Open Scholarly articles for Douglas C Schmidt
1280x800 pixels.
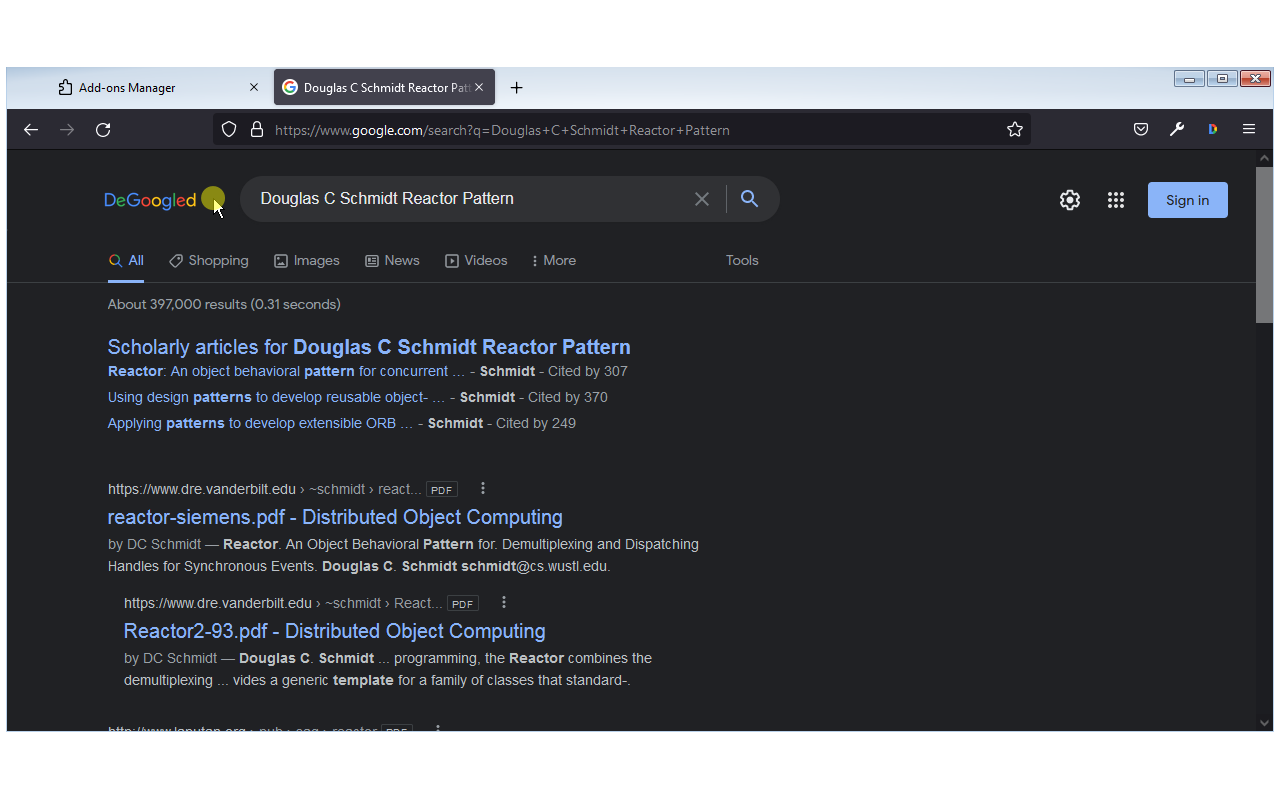coord(369,347)
